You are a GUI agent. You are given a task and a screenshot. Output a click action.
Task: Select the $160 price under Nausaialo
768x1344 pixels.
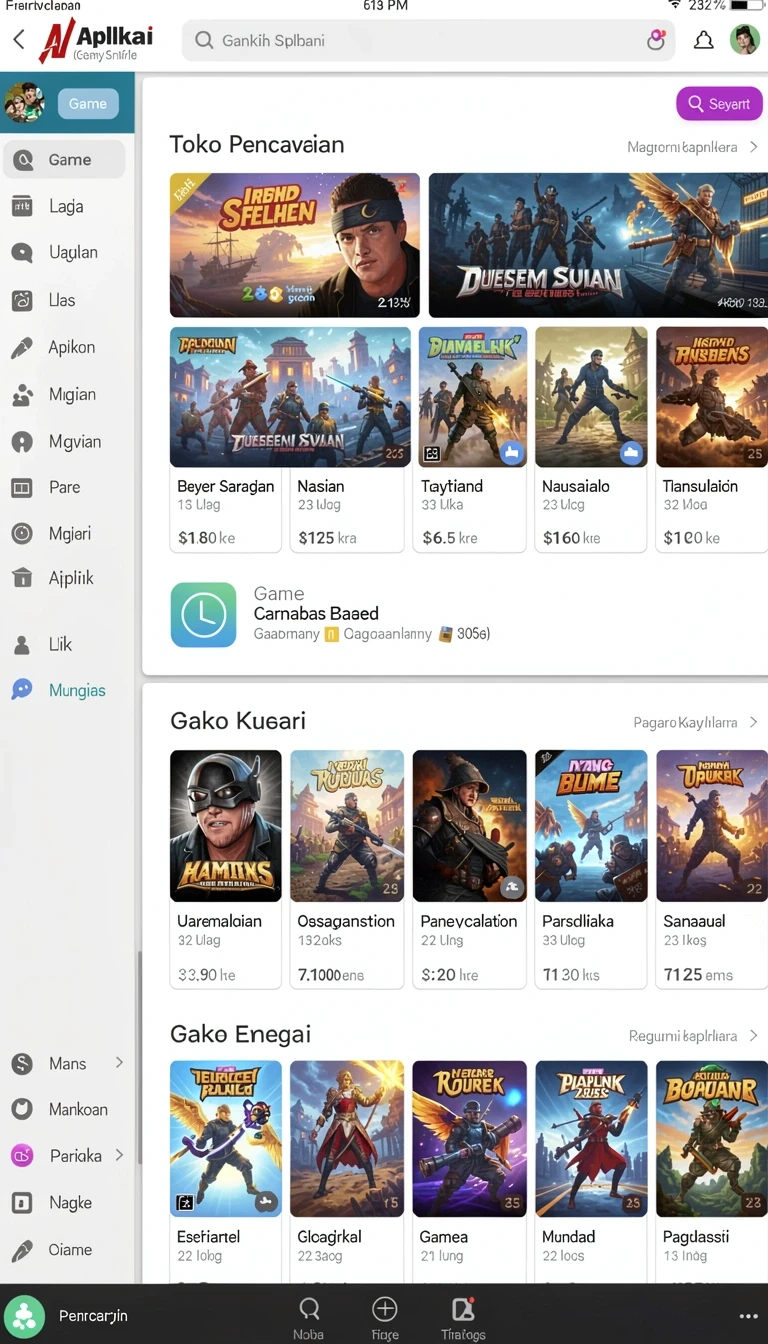click(571, 538)
